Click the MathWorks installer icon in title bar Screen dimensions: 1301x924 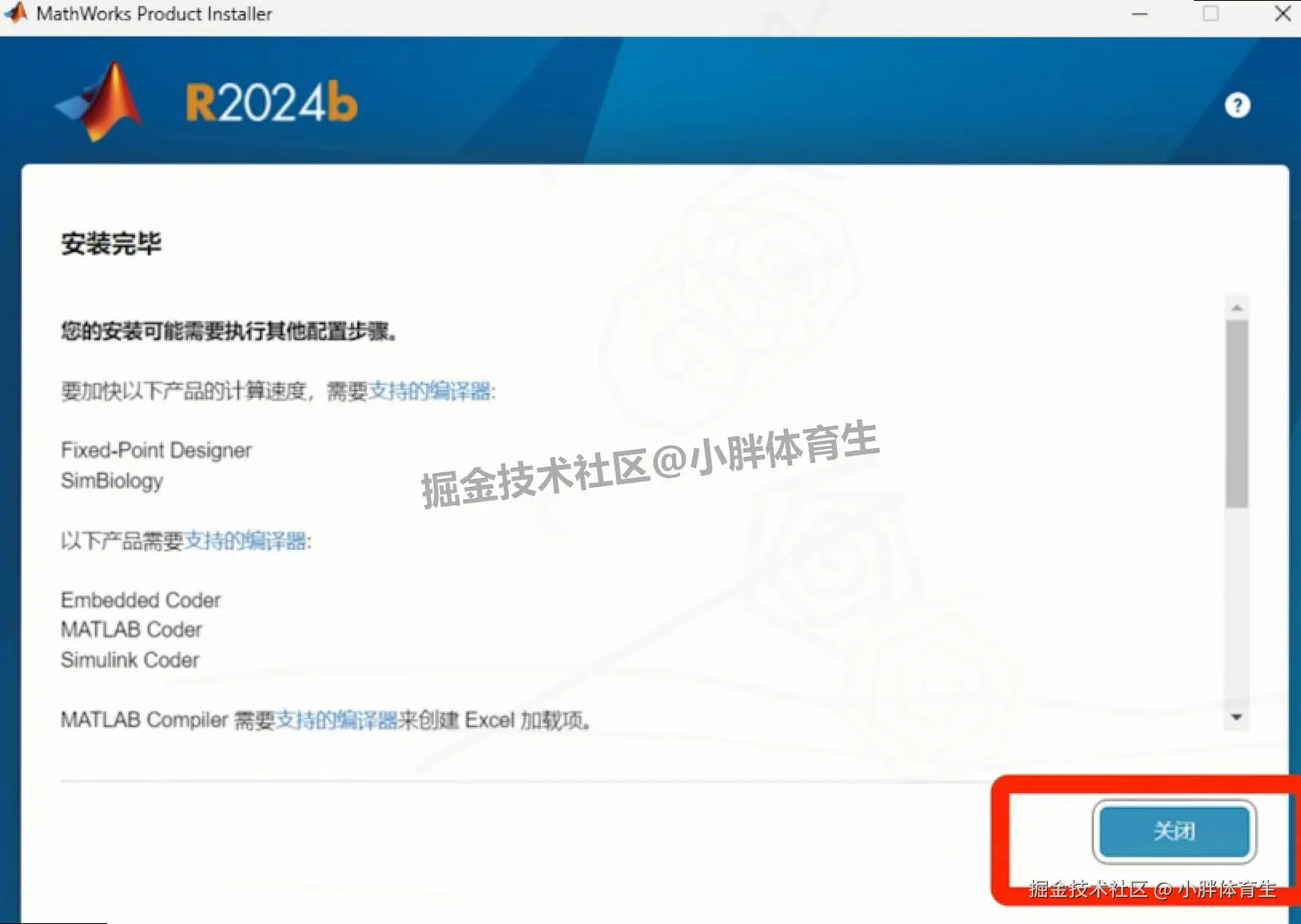(14, 13)
